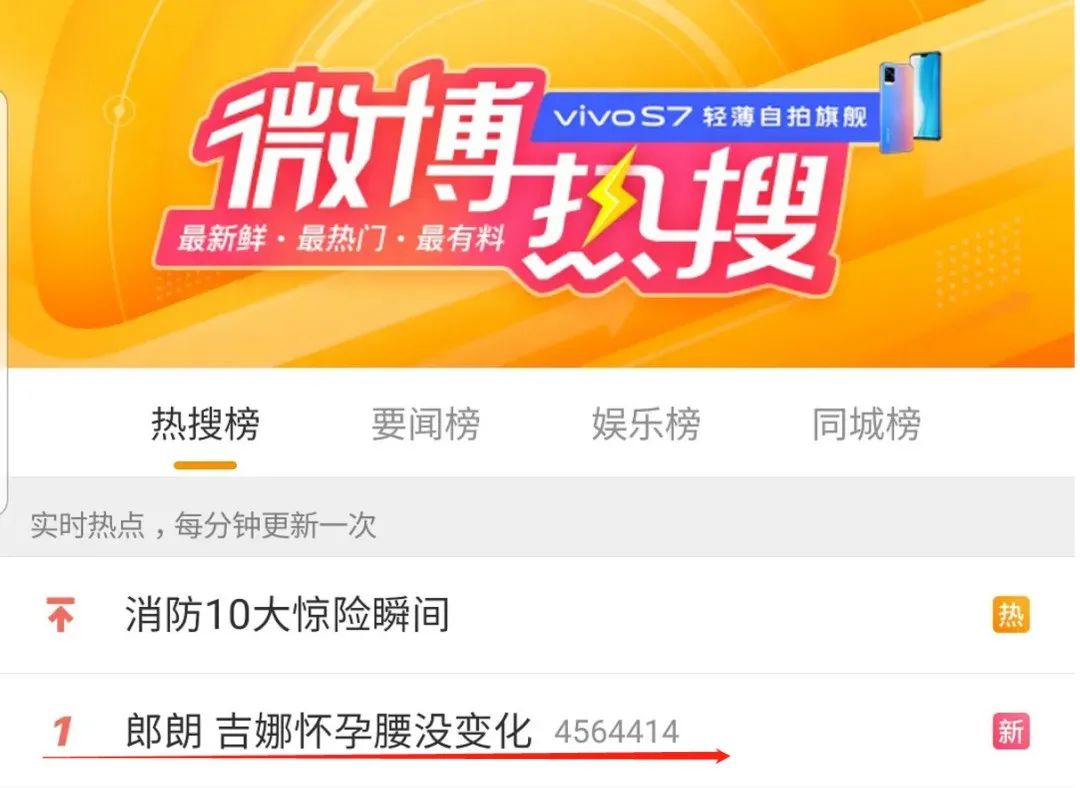Tap the circular target icon on banner
The image size is (1080, 788).
point(120,110)
